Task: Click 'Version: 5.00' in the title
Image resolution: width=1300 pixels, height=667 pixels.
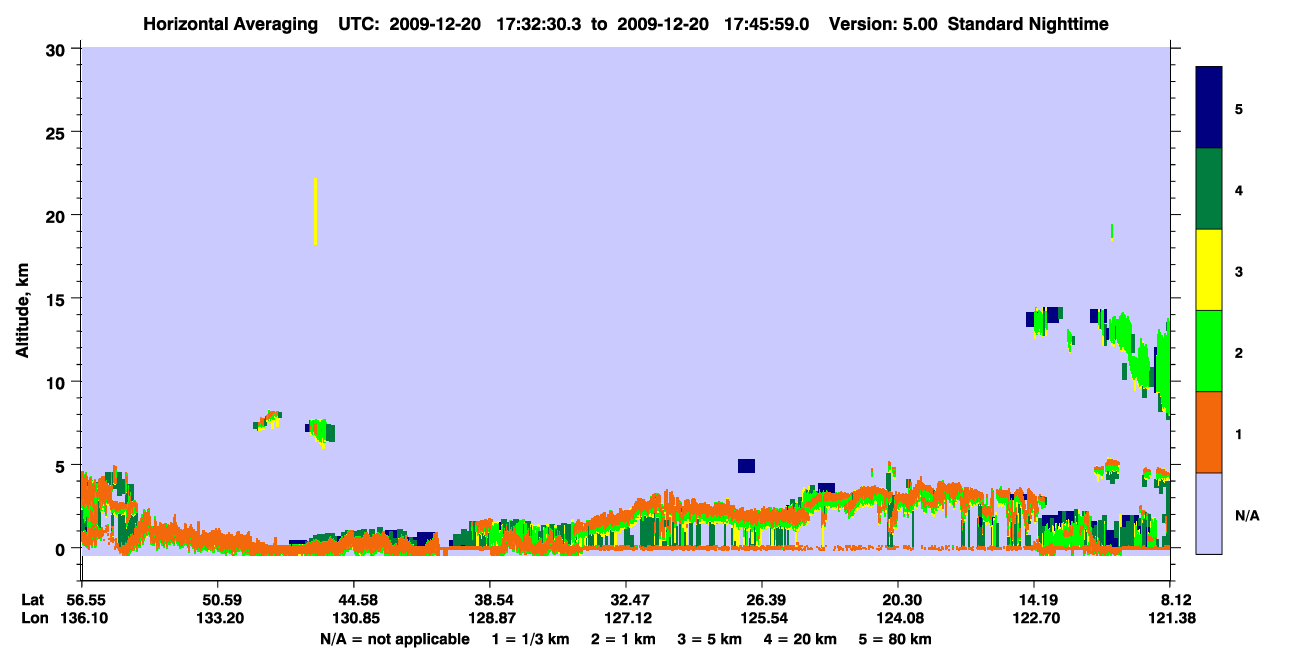Action: click(882, 23)
